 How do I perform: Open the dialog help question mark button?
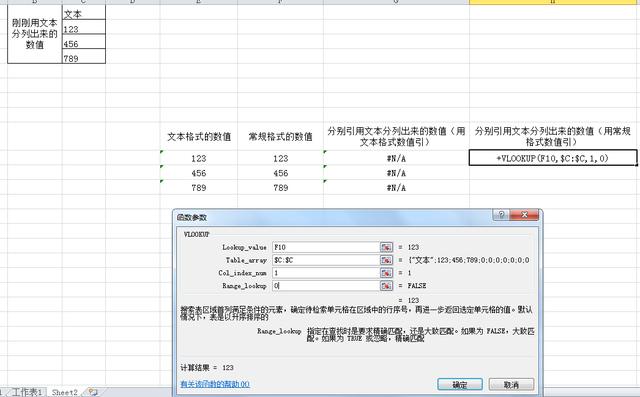click(x=501, y=215)
